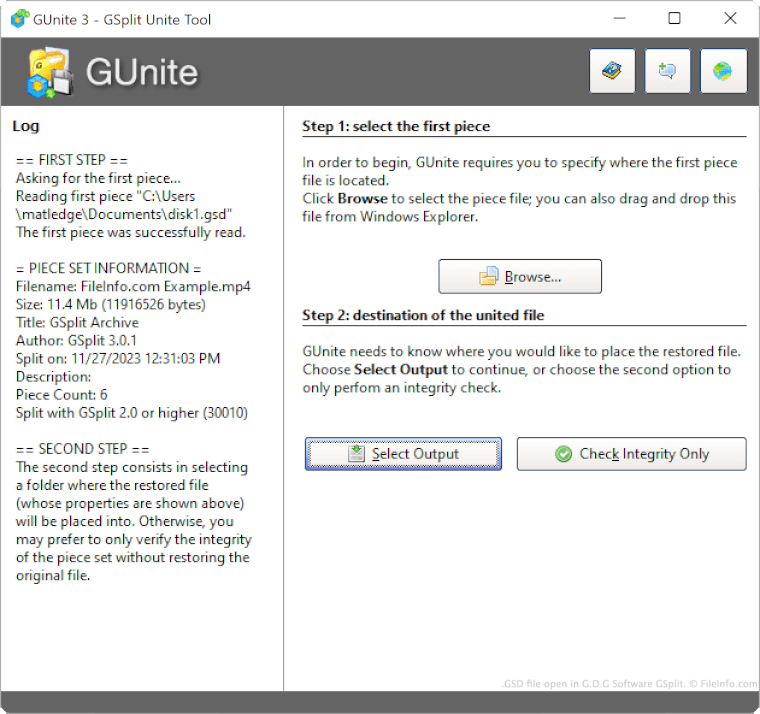The height and width of the screenshot is (714, 760).
Task: Click window title 'GUnite 3 - GSplit Unite Tool'
Action: 122,19
